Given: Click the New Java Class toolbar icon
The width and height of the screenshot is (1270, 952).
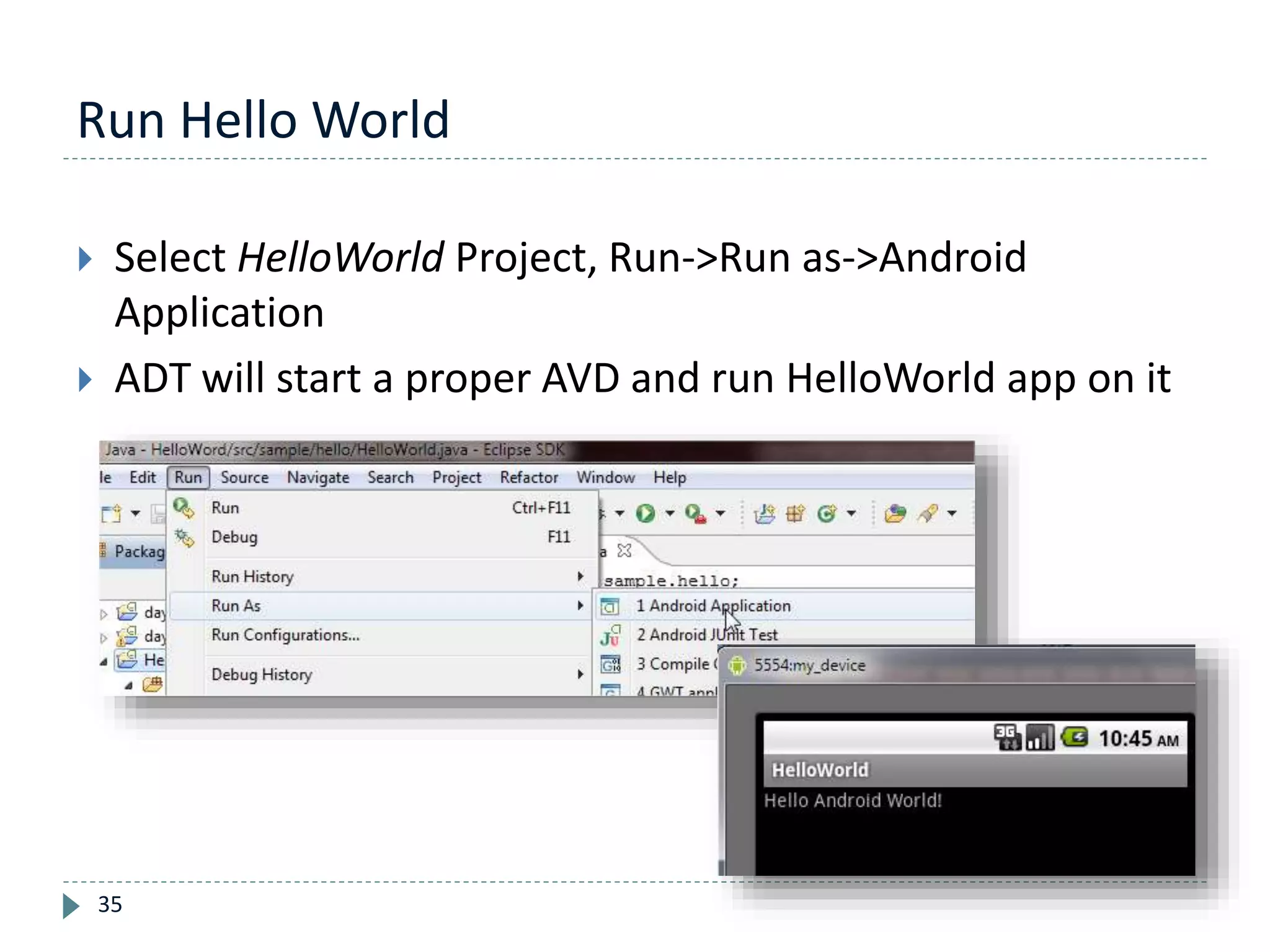Looking at the screenshot, I should [x=827, y=514].
